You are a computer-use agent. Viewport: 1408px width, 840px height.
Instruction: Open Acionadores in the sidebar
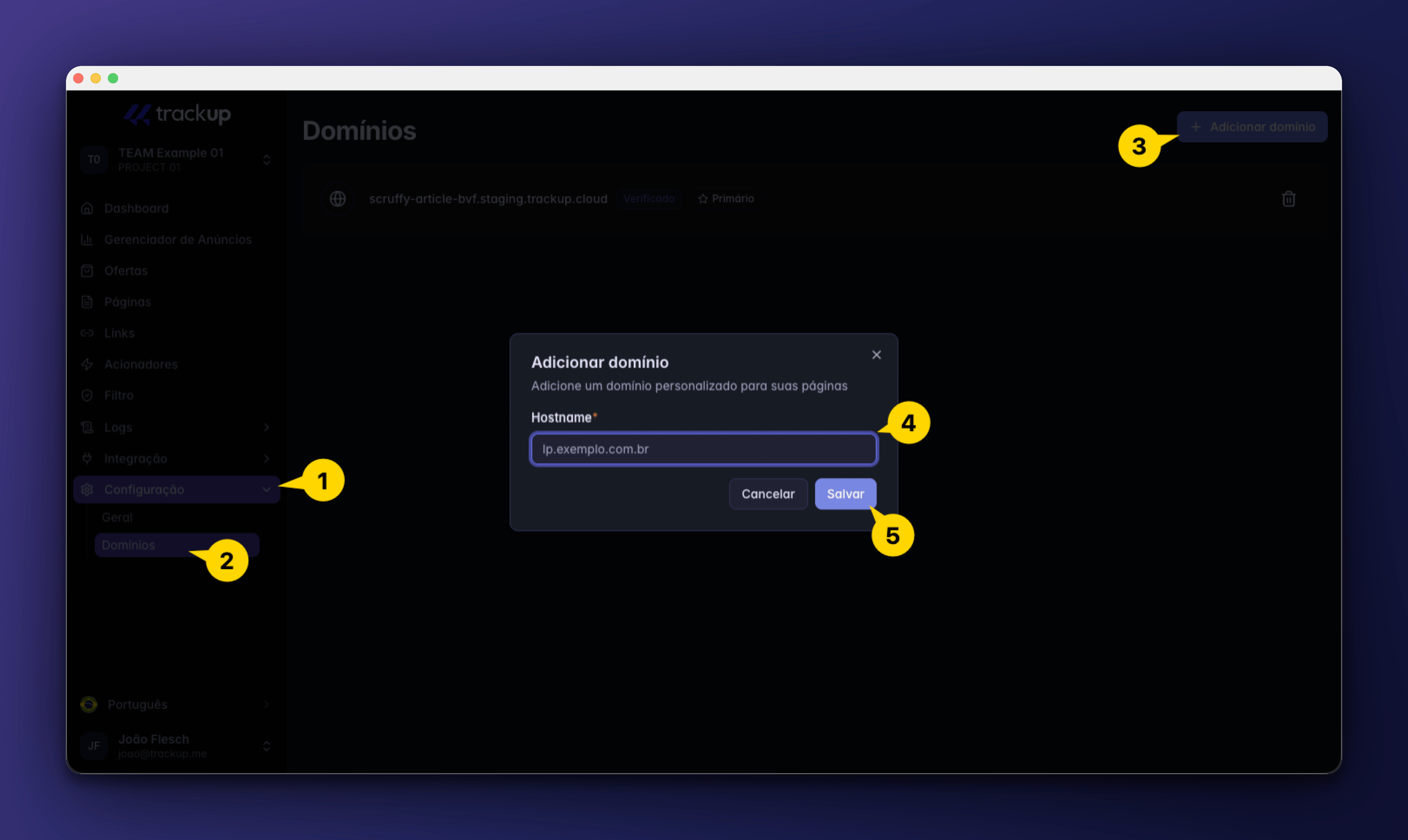point(176,364)
